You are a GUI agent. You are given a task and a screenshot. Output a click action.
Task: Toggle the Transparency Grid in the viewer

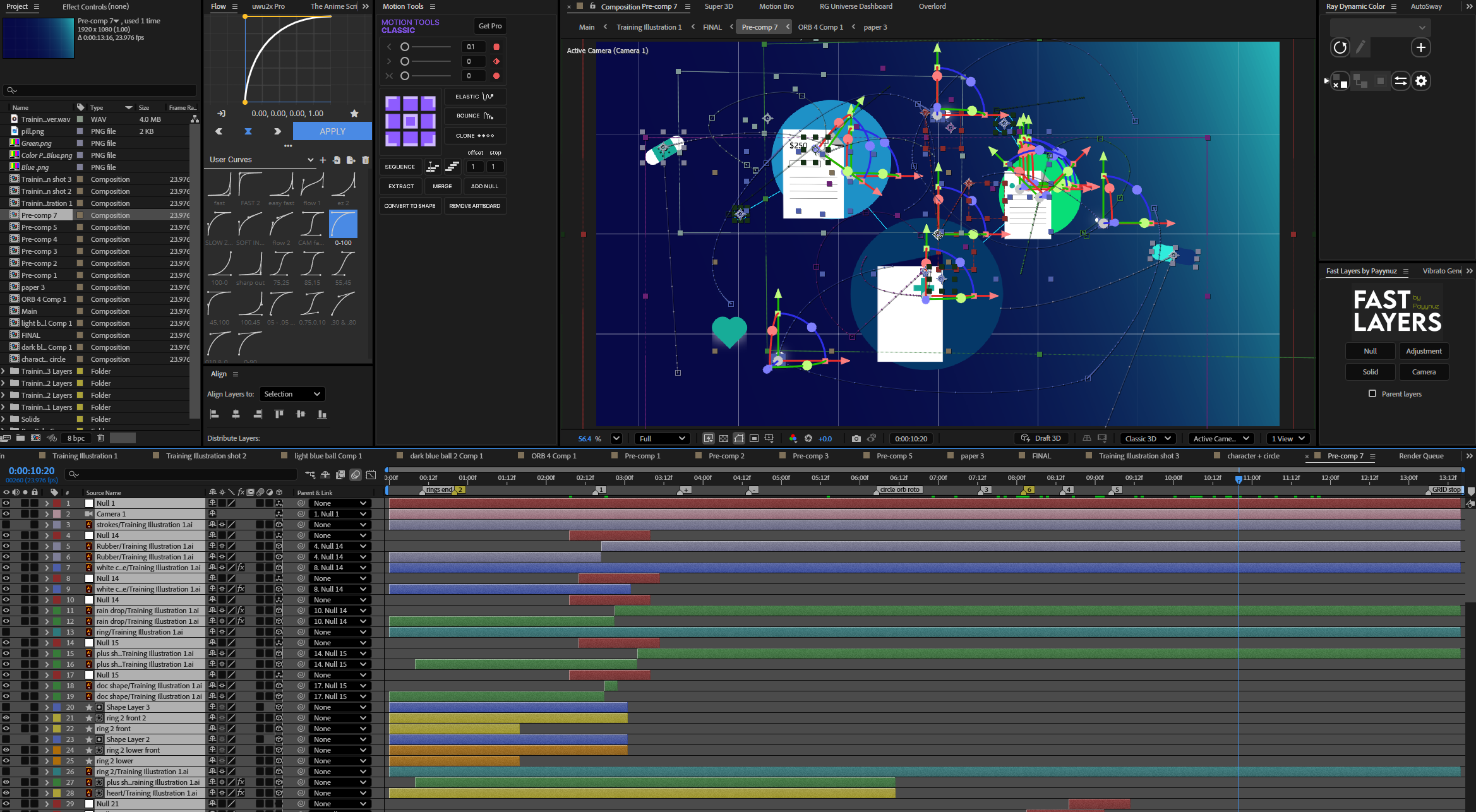(724, 438)
